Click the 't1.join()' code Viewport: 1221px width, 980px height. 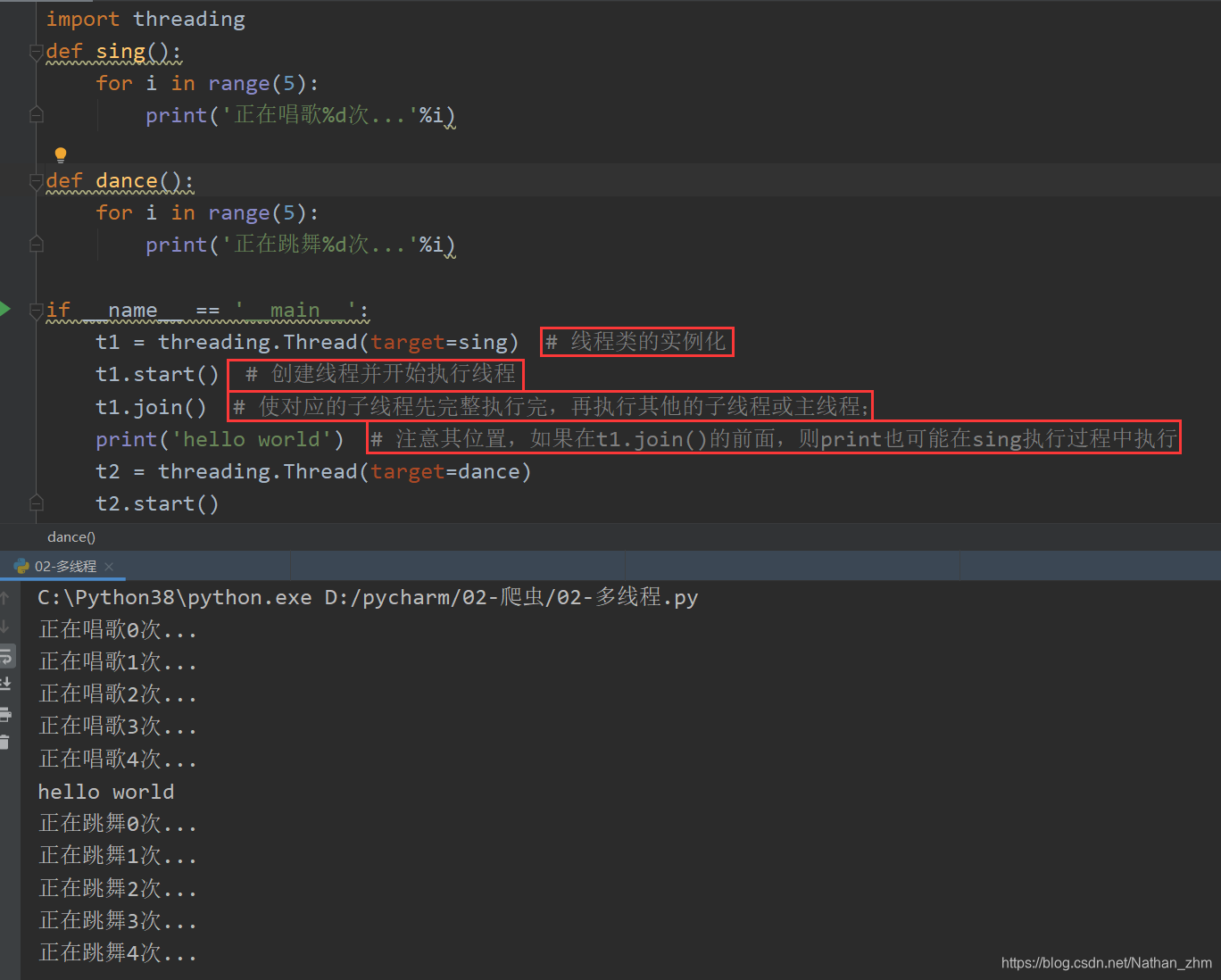click(x=151, y=407)
